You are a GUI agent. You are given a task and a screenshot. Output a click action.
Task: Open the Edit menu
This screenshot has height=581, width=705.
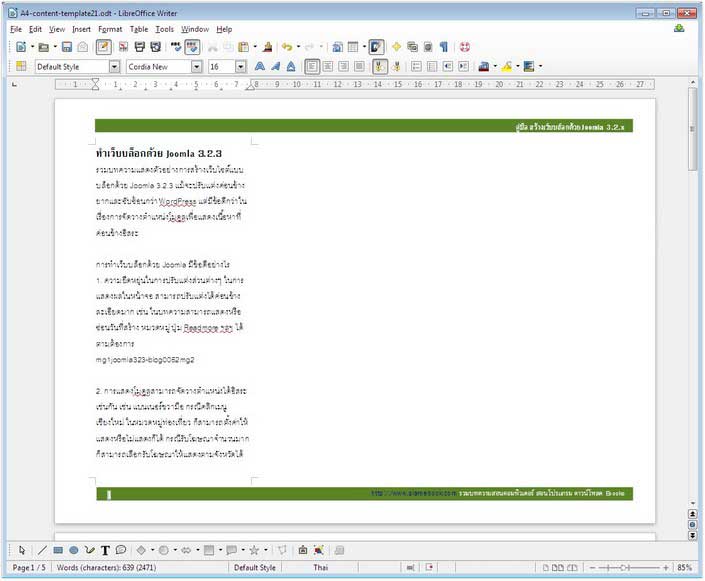(x=35, y=29)
